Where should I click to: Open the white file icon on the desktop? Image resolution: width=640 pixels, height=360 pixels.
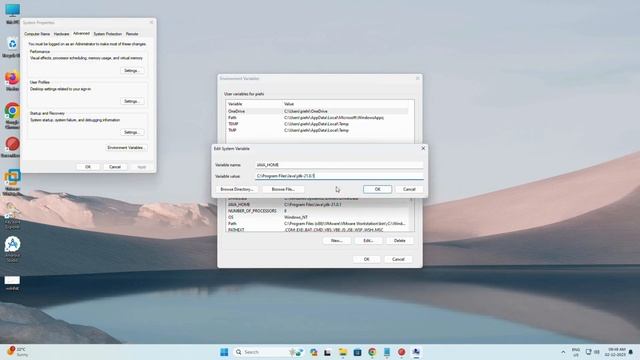tap(12, 283)
